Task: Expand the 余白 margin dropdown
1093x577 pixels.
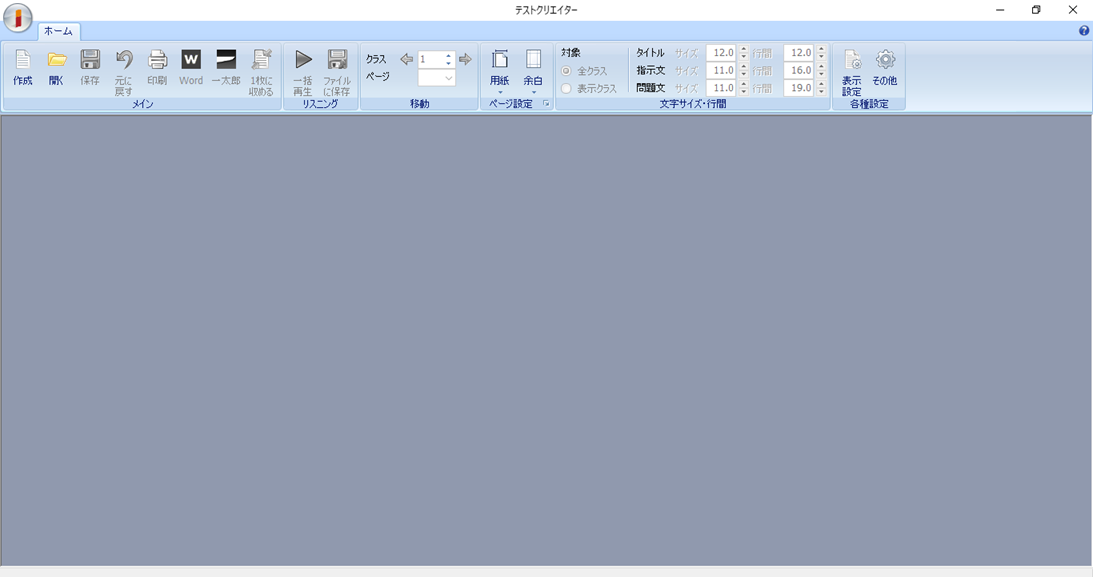Action: (x=533, y=70)
